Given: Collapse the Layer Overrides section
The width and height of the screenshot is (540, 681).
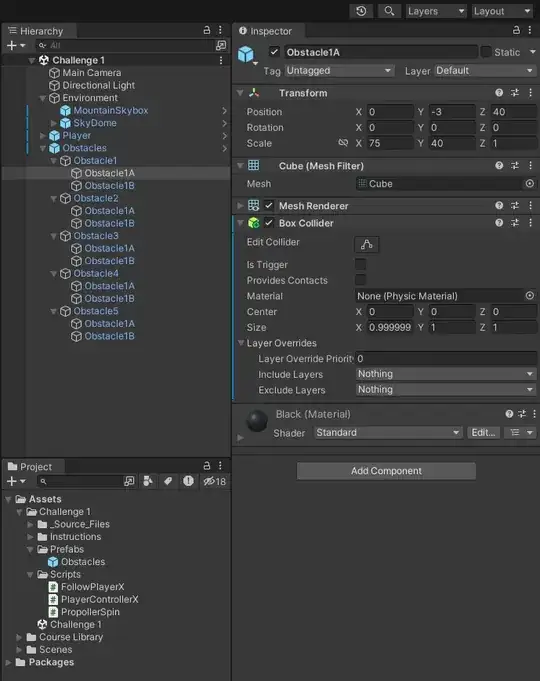Looking at the screenshot, I should coord(241,343).
